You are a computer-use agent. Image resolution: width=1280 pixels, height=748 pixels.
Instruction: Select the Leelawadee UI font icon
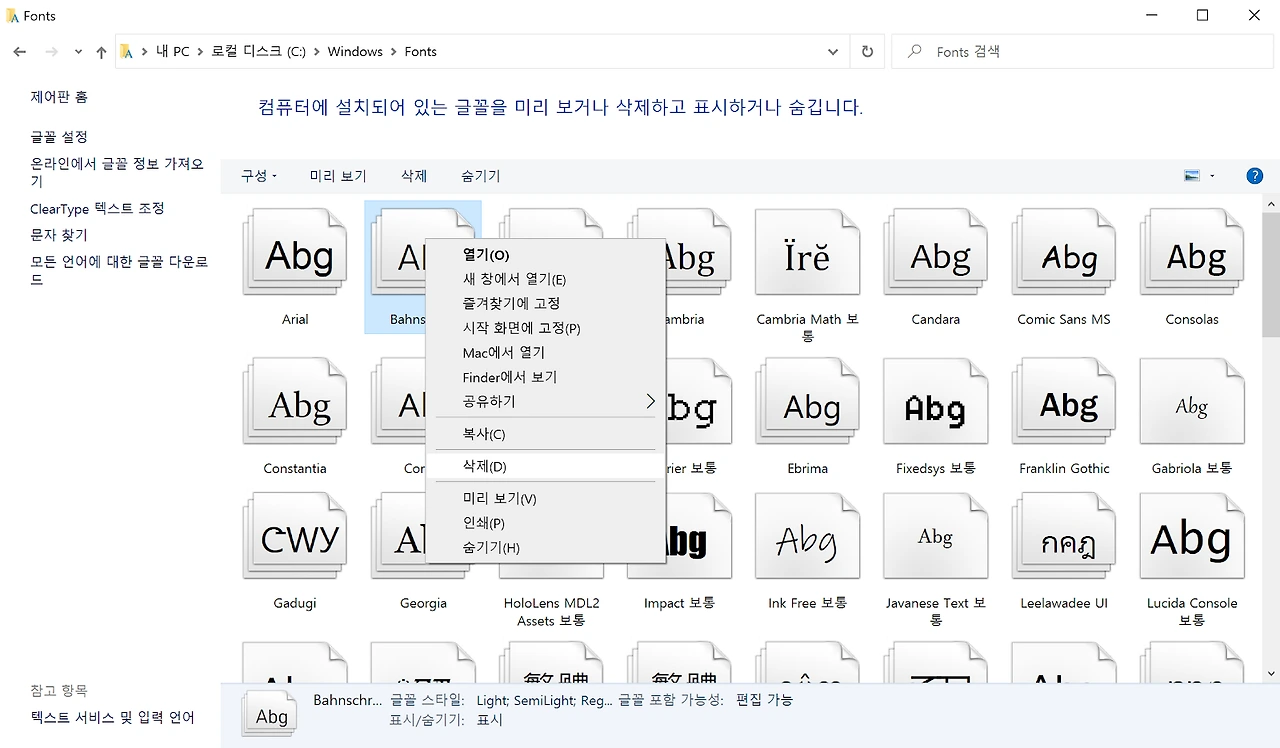click(1064, 537)
